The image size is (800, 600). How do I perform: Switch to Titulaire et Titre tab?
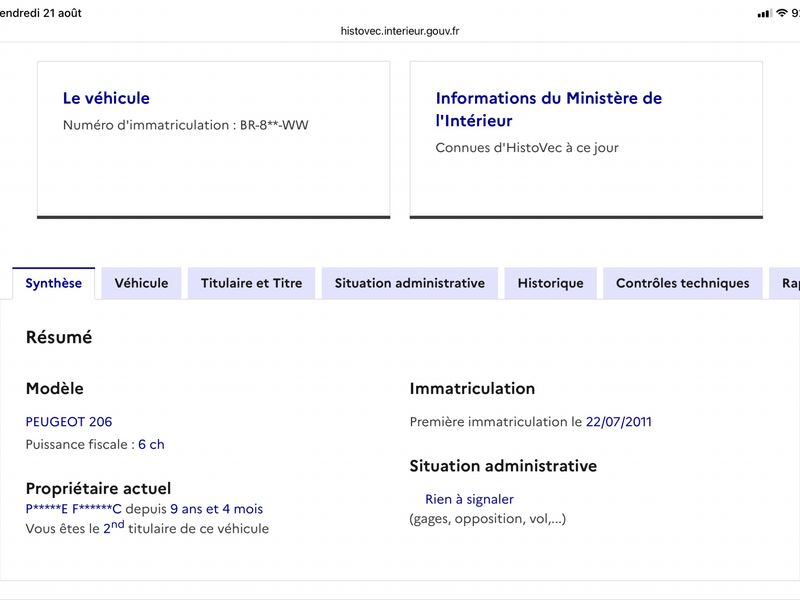click(x=252, y=283)
